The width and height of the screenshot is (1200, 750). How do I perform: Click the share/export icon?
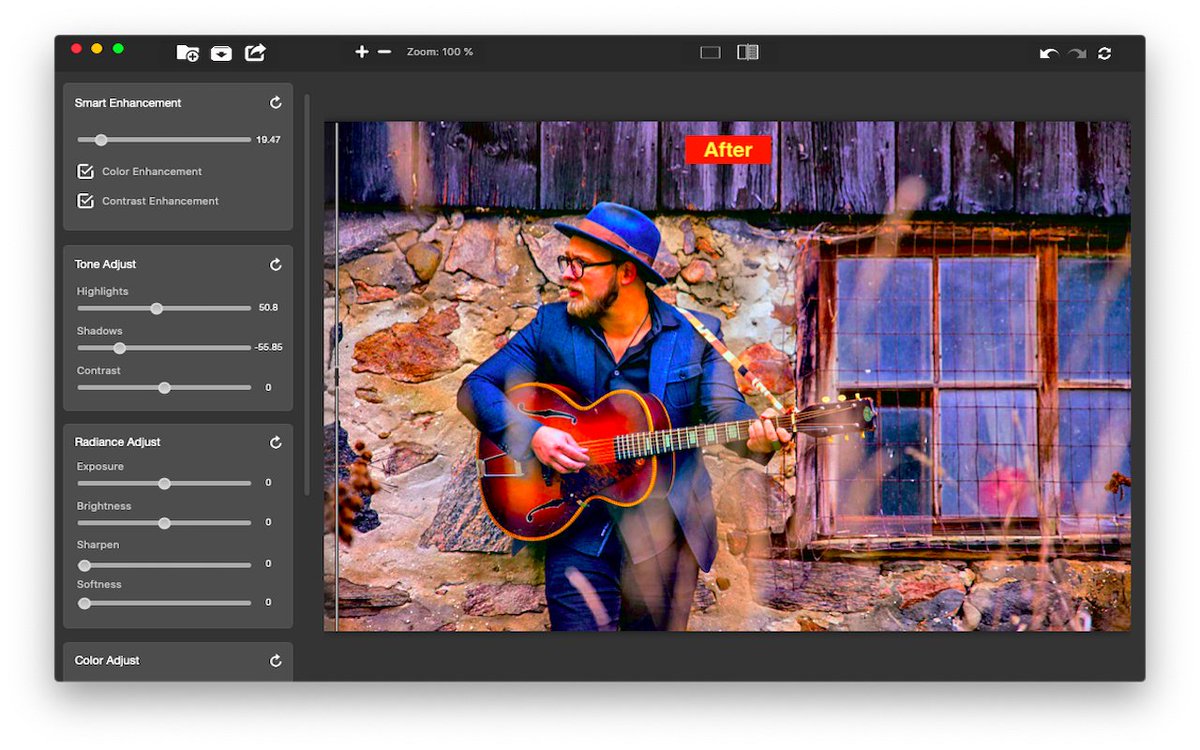255,52
